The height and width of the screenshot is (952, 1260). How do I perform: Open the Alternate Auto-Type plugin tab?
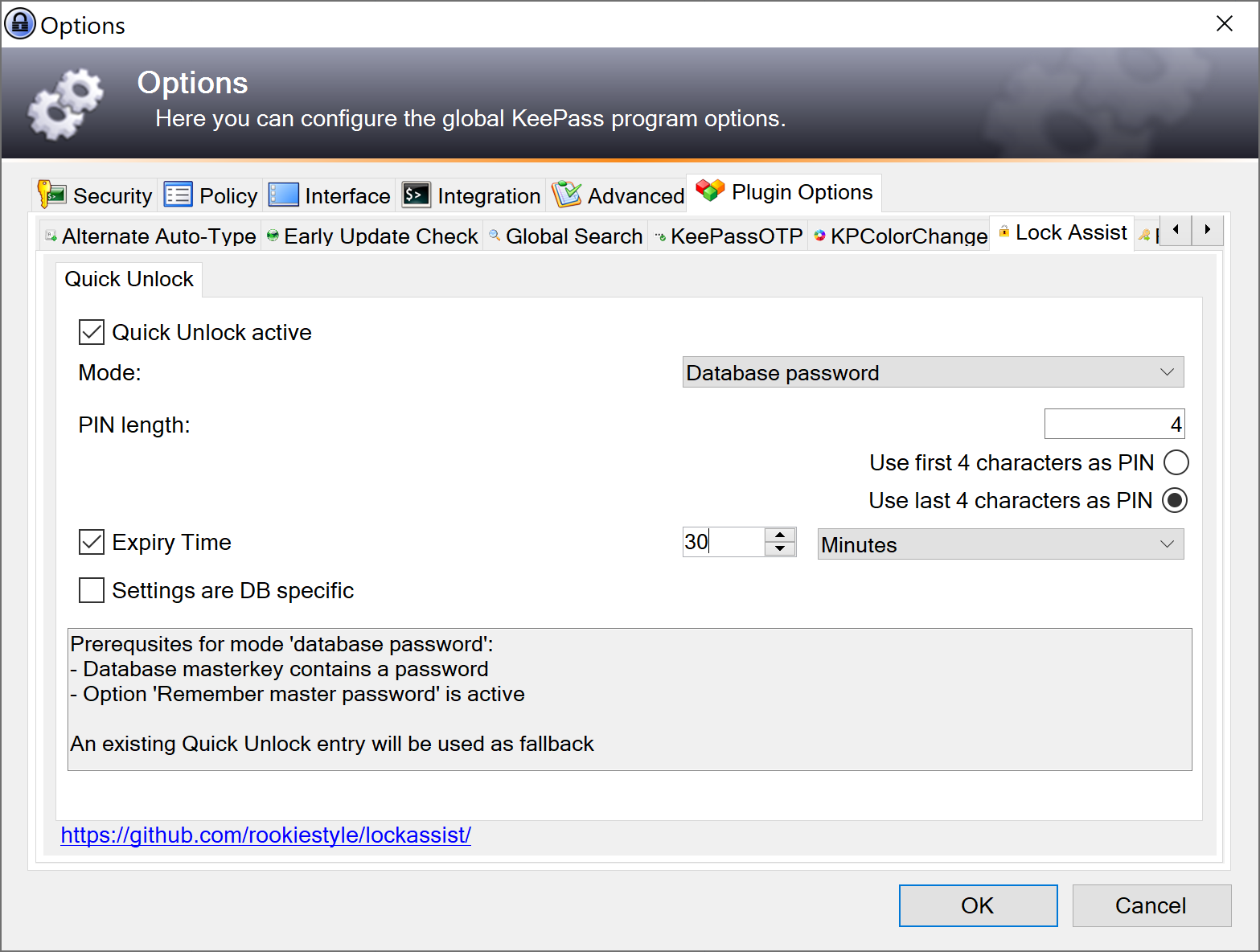click(150, 236)
